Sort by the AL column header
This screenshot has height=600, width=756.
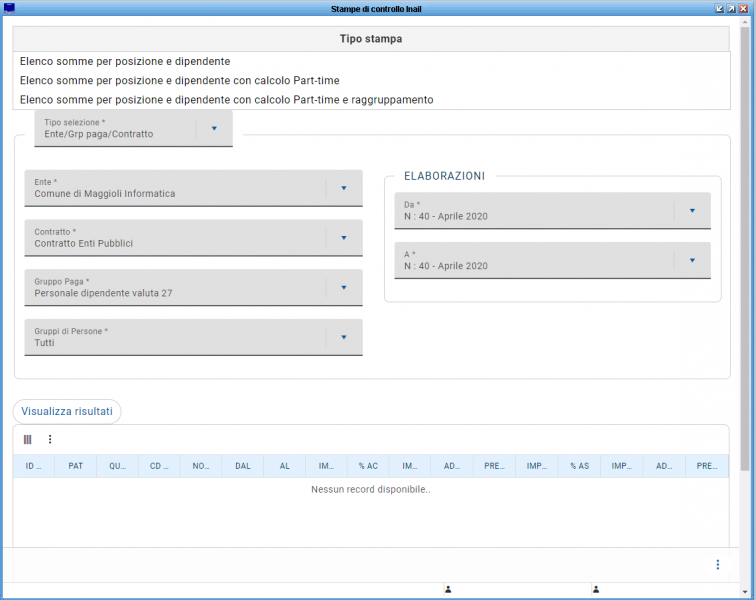284,466
